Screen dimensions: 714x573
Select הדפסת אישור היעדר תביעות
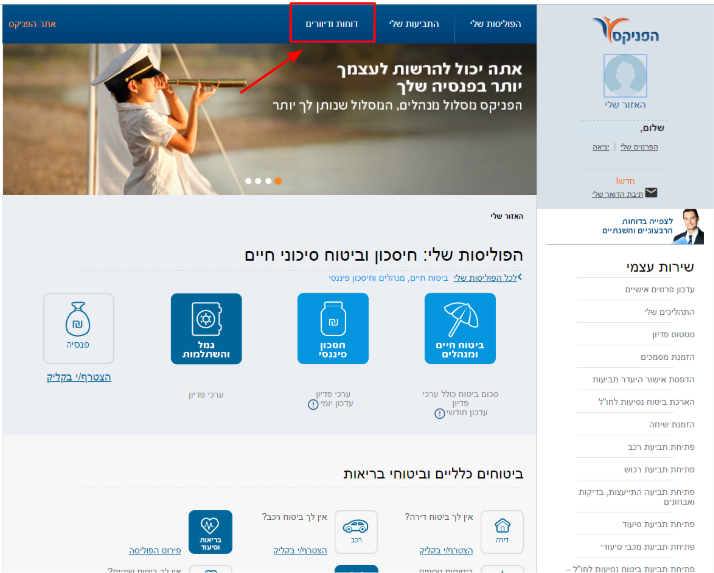[643, 379]
